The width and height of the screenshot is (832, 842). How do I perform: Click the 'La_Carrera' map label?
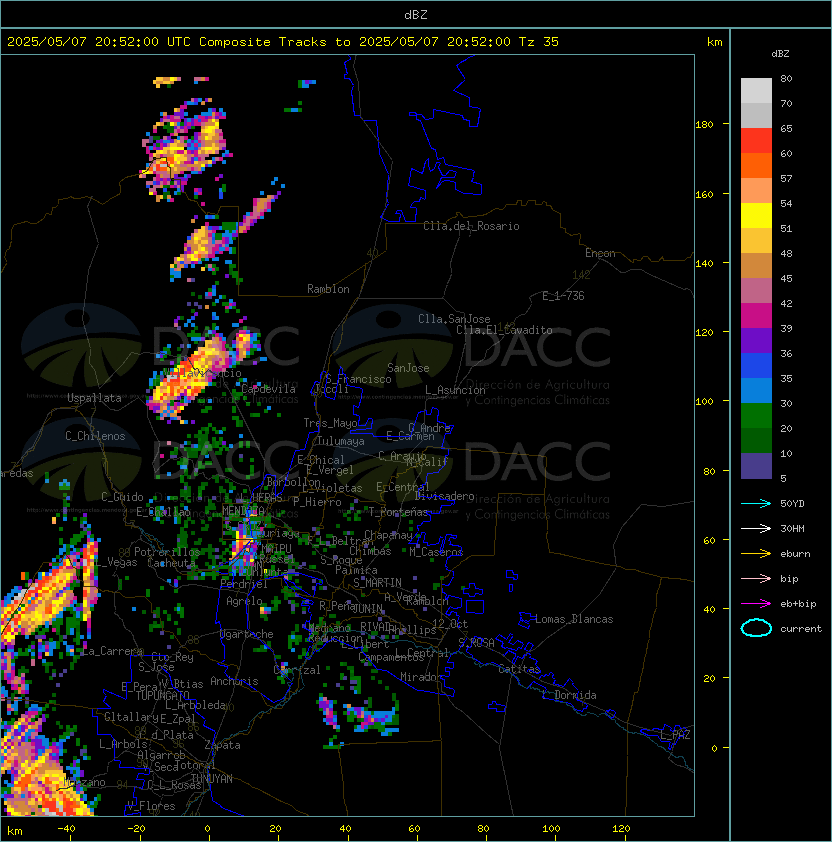click(112, 651)
